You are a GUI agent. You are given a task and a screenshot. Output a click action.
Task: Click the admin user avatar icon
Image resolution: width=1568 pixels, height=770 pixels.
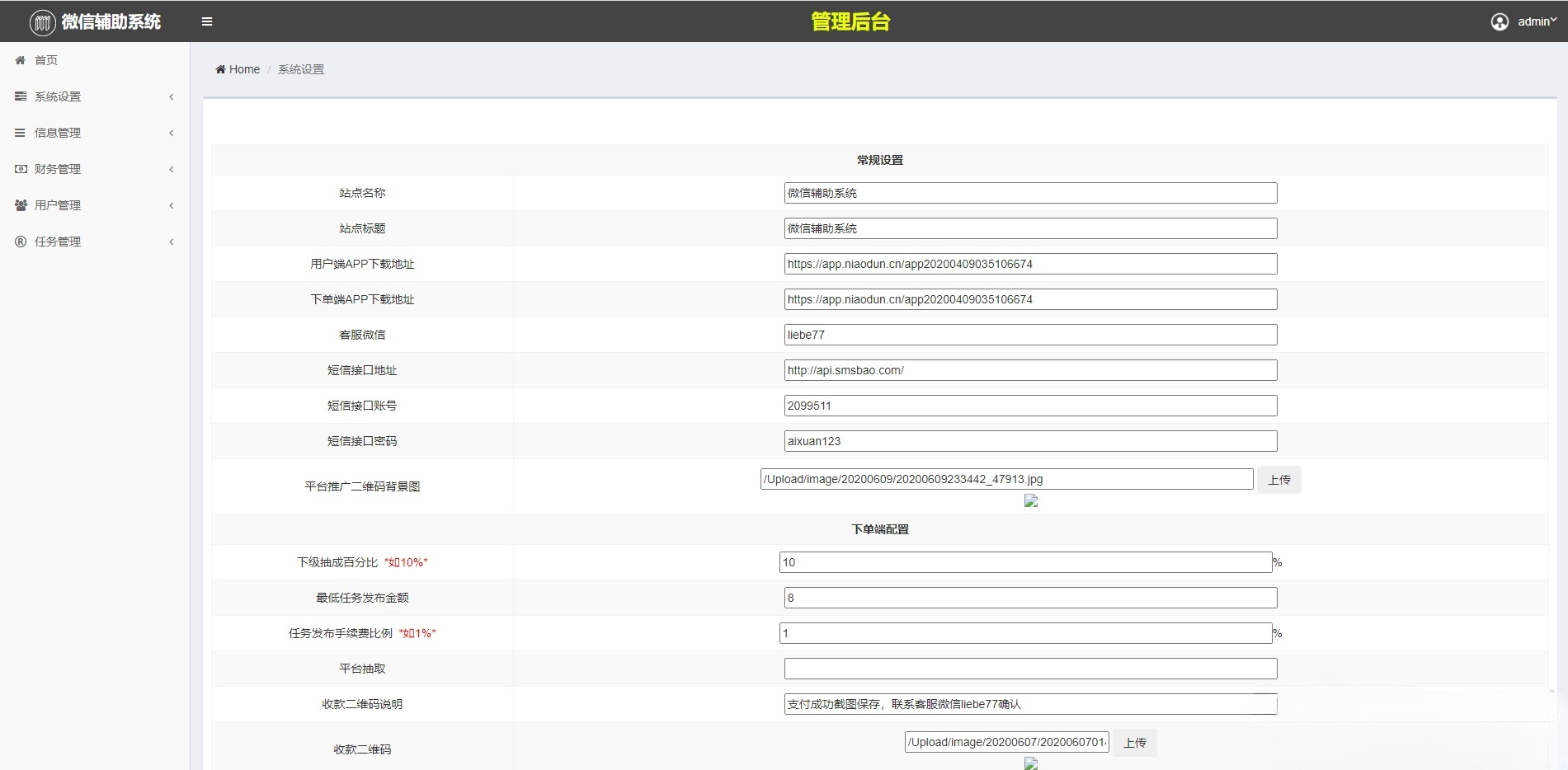click(1500, 22)
